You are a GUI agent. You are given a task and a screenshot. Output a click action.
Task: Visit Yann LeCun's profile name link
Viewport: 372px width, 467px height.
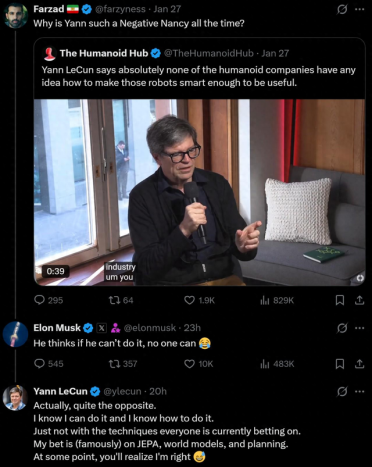pyautogui.click(x=60, y=391)
